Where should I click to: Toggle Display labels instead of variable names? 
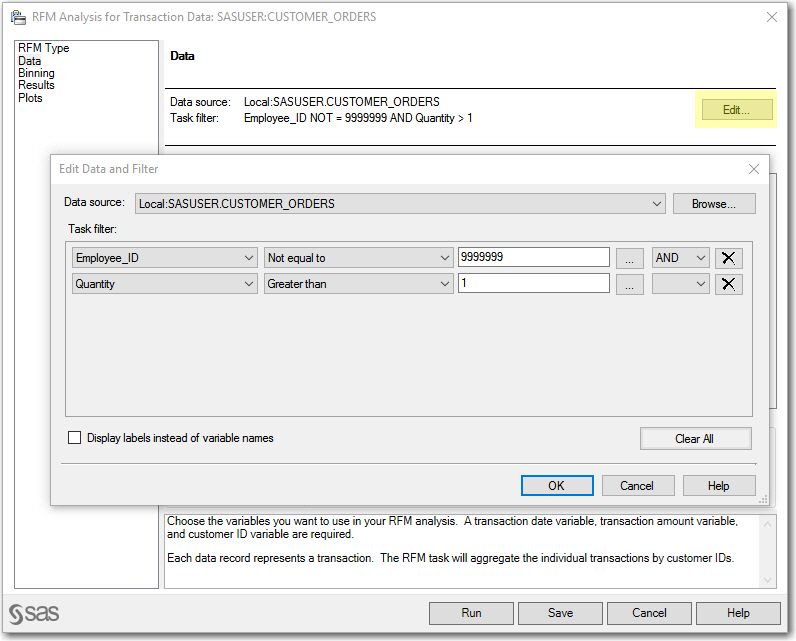(74, 437)
